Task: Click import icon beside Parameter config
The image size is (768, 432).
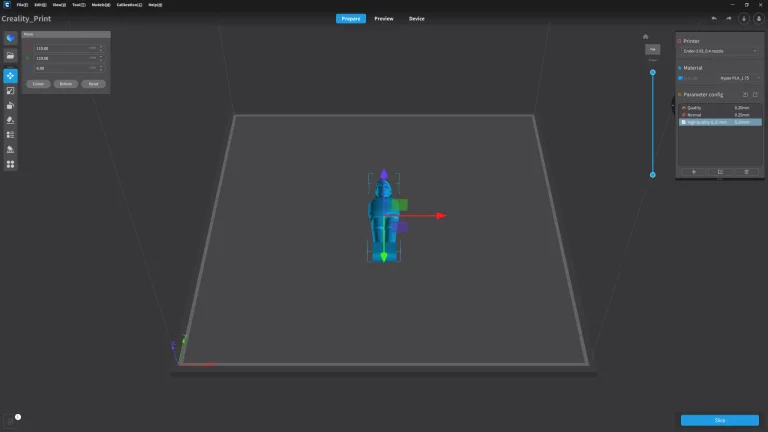Action: 745,95
